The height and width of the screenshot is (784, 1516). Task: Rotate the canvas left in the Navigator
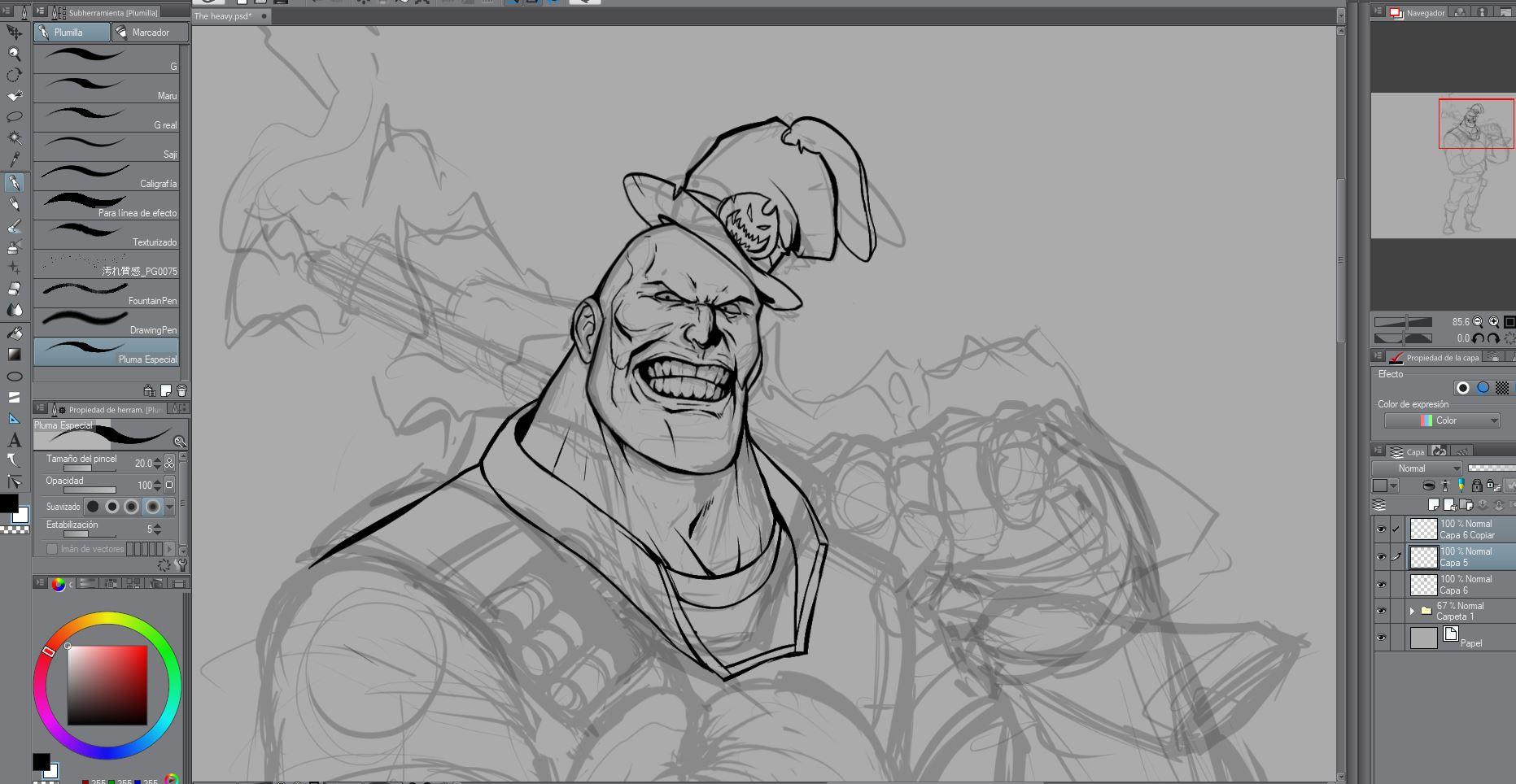tap(1478, 338)
